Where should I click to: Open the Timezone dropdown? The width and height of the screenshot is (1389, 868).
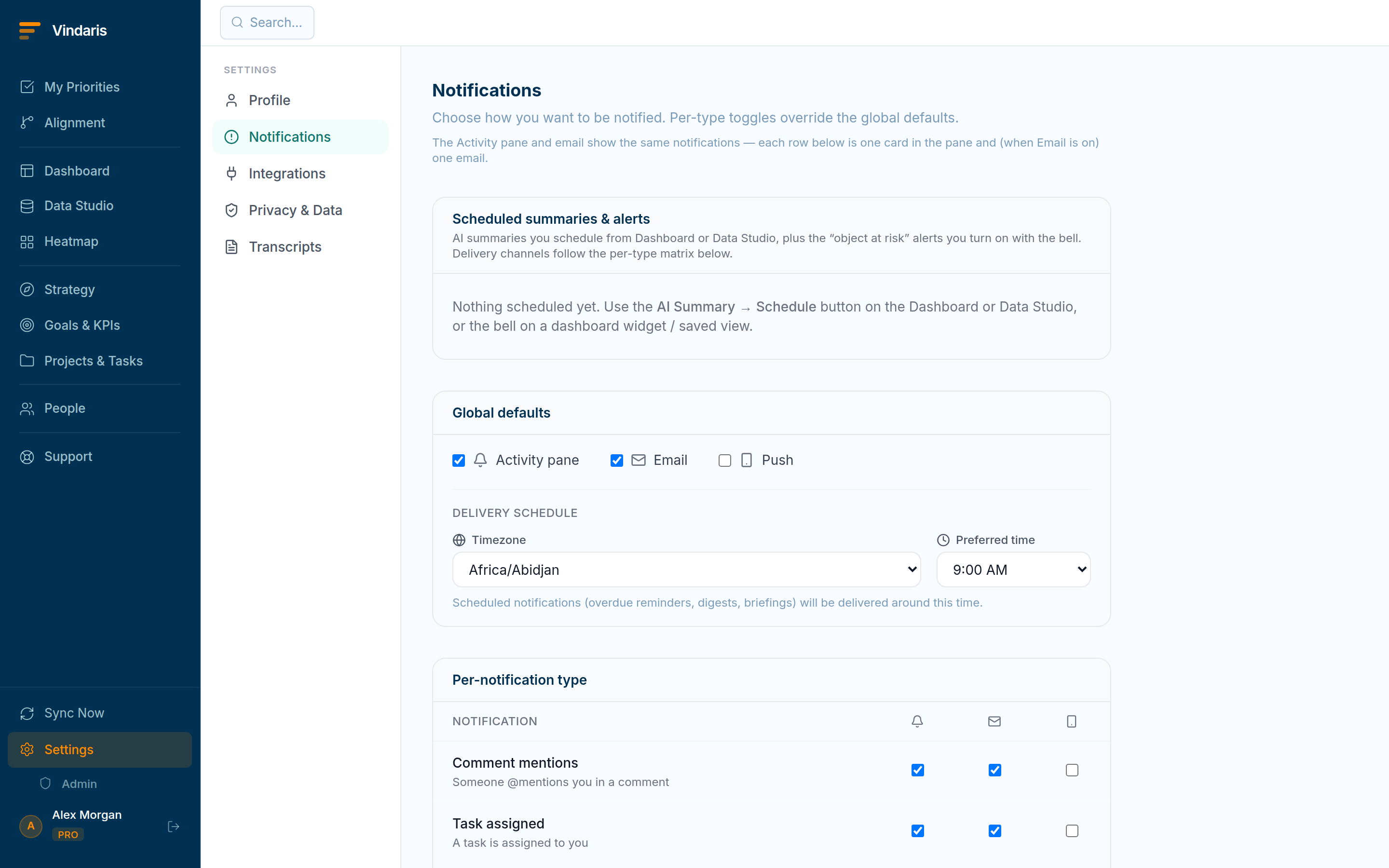tap(686, 570)
